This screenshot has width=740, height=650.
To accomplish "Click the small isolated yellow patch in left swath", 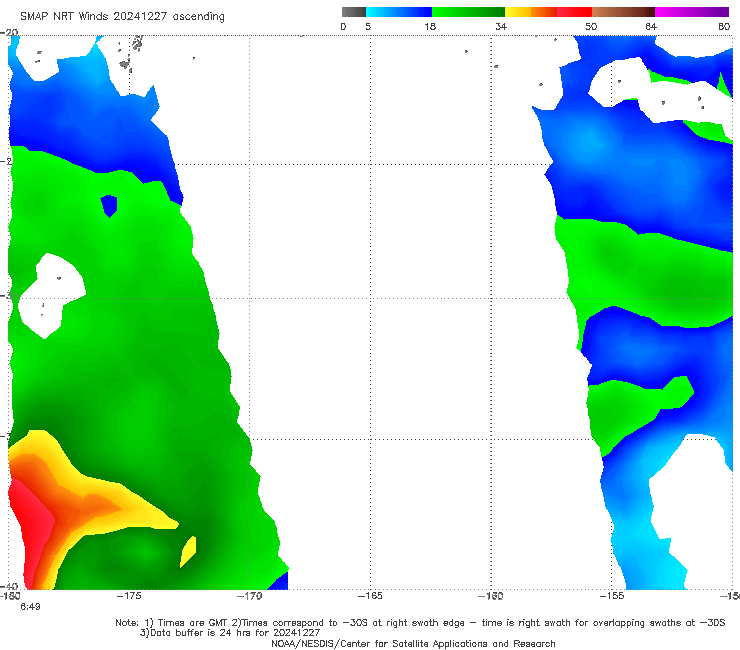I will pos(188,552).
